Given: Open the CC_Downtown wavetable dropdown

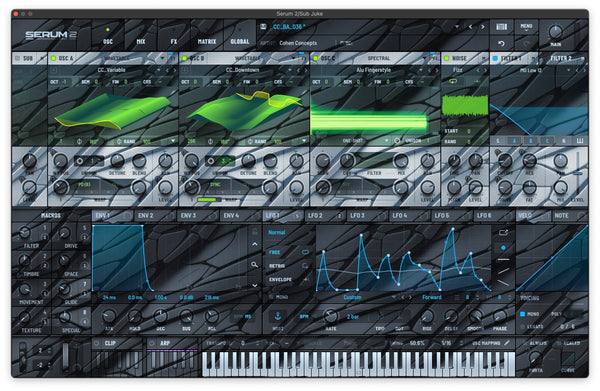Looking at the screenshot, I should 290,70.
